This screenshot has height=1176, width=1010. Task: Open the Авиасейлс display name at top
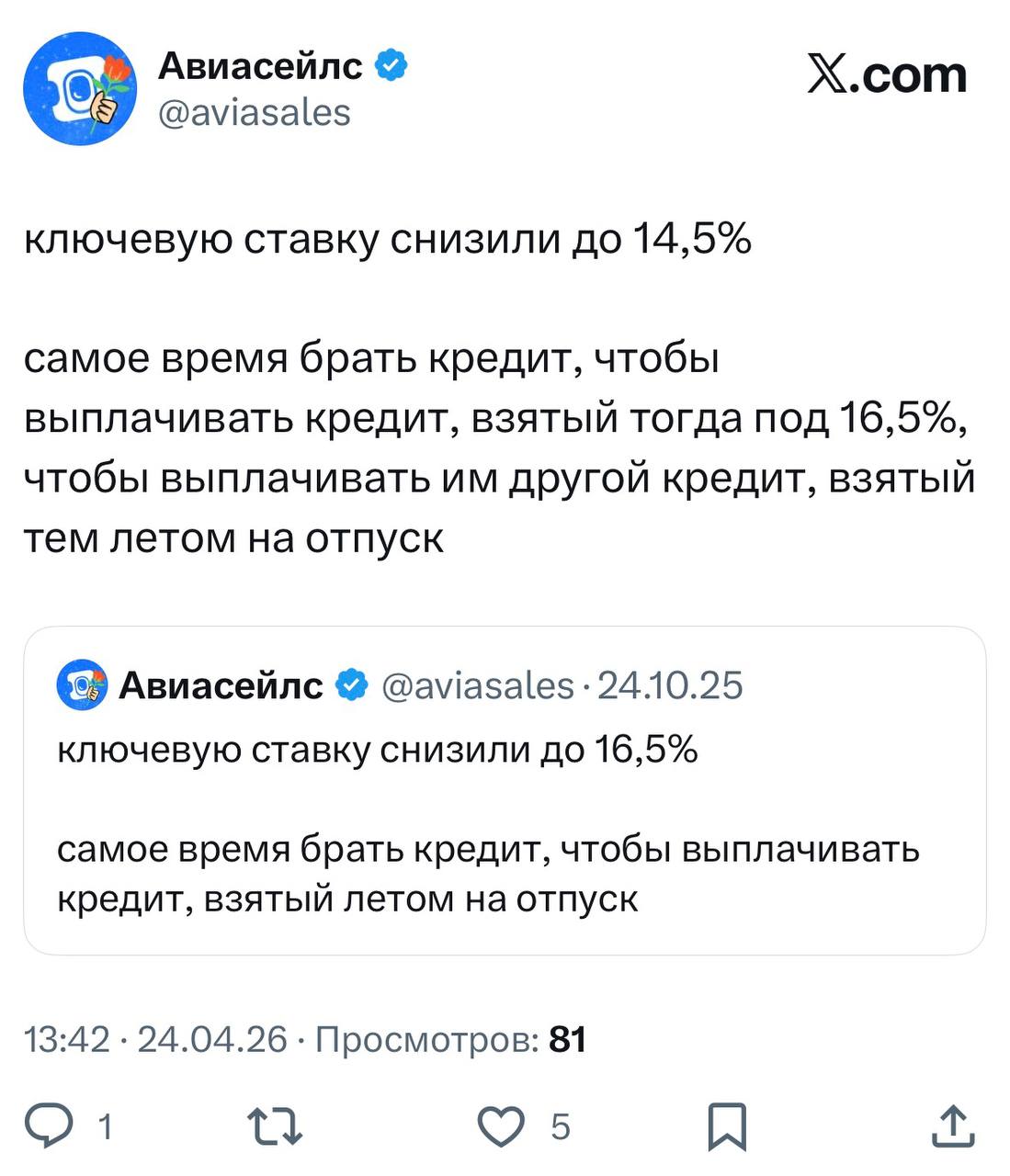(261, 66)
